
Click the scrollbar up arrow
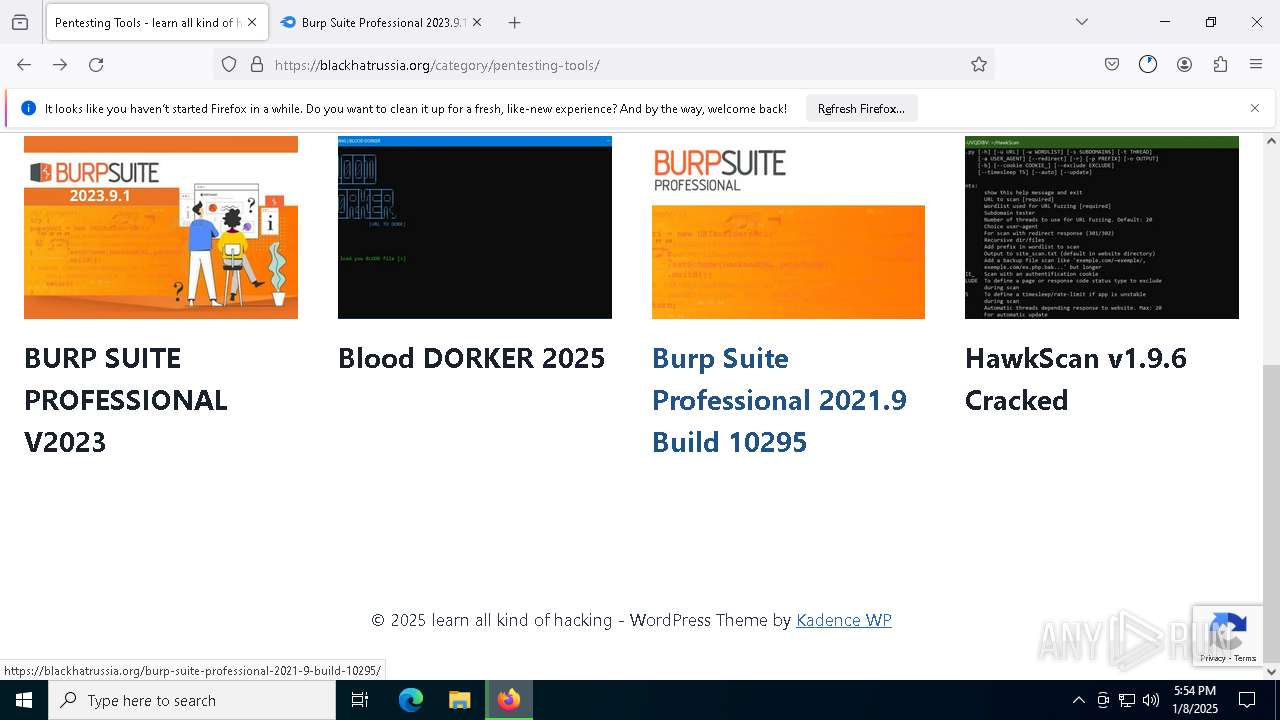1271,140
